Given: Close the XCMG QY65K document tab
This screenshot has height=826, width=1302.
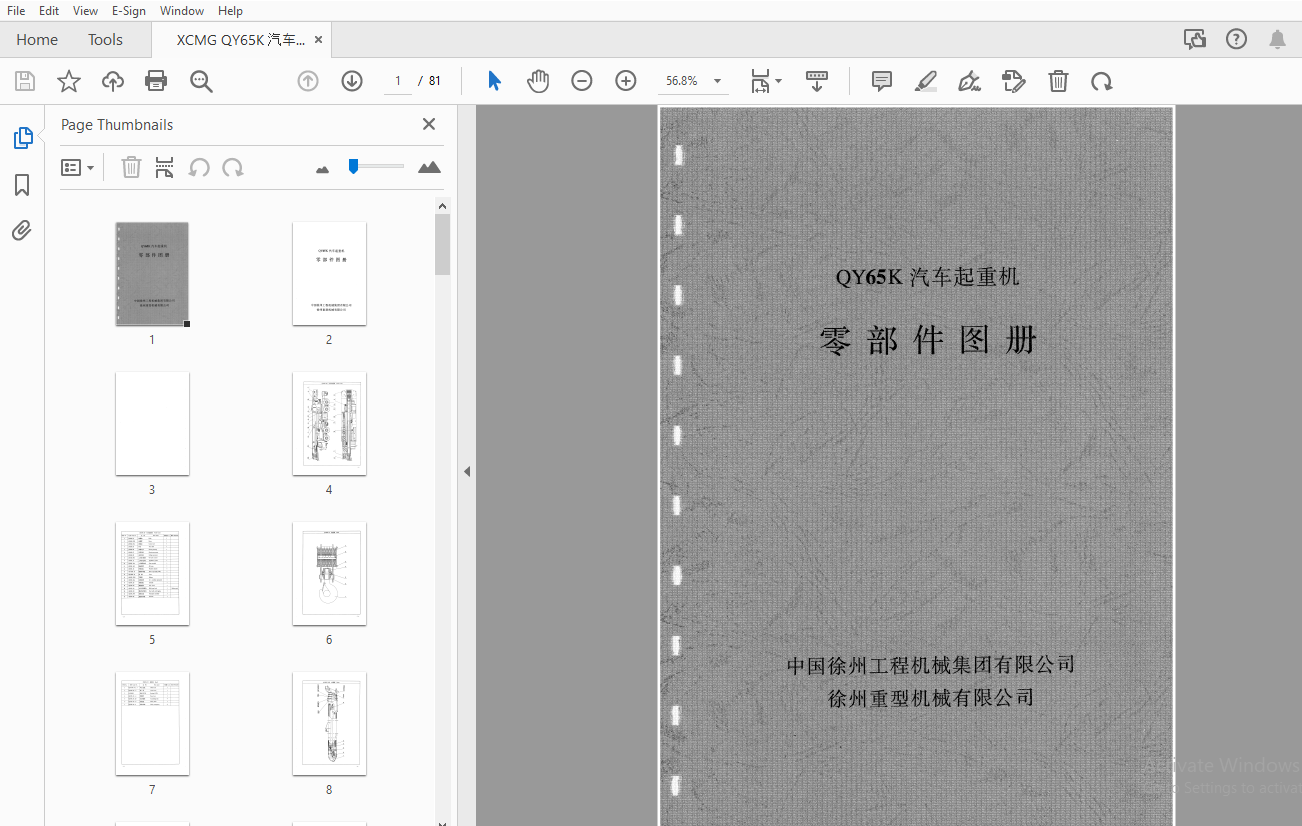Looking at the screenshot, I should pos(318,40).
